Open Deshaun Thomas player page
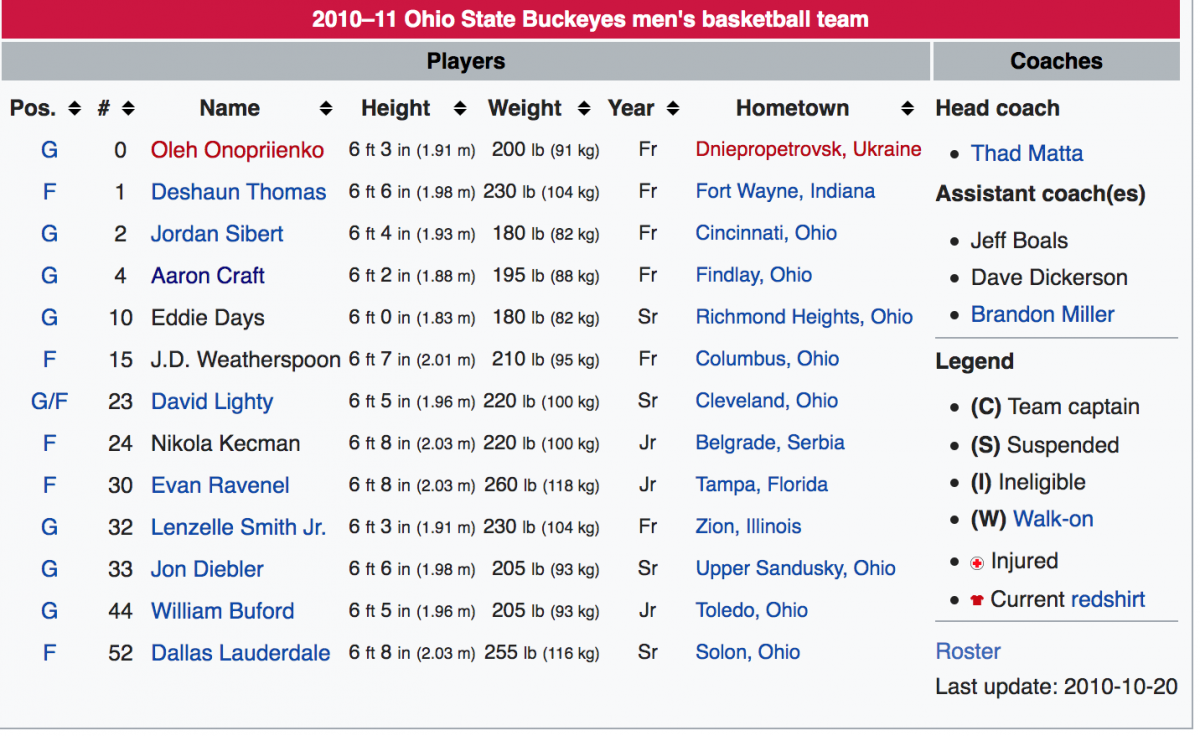The image size is (1200, 736). [x=239, y=192]
